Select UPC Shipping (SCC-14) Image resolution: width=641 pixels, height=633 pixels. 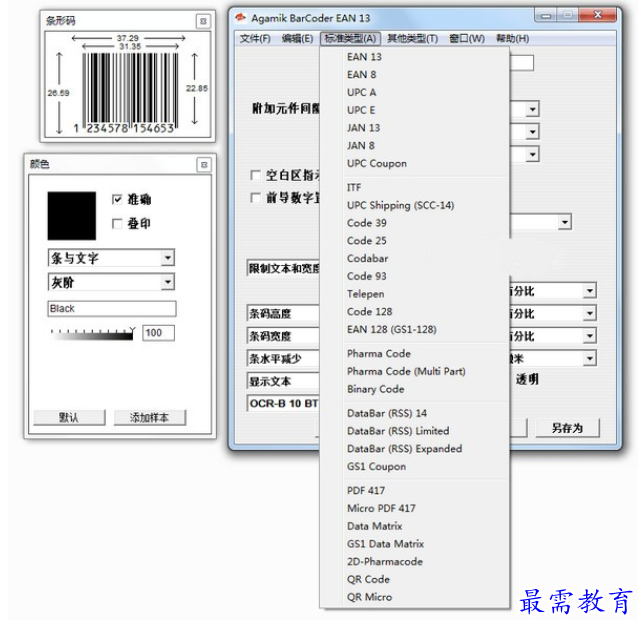coord(415,205)
